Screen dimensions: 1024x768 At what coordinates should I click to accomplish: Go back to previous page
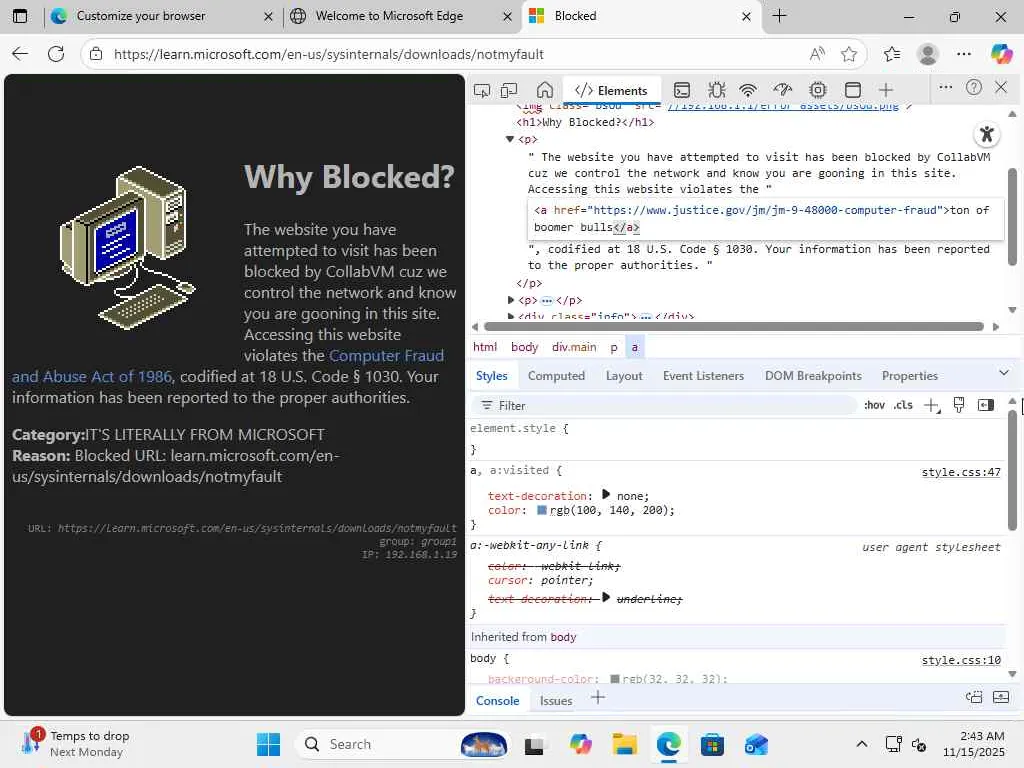[x=20, y=54]
